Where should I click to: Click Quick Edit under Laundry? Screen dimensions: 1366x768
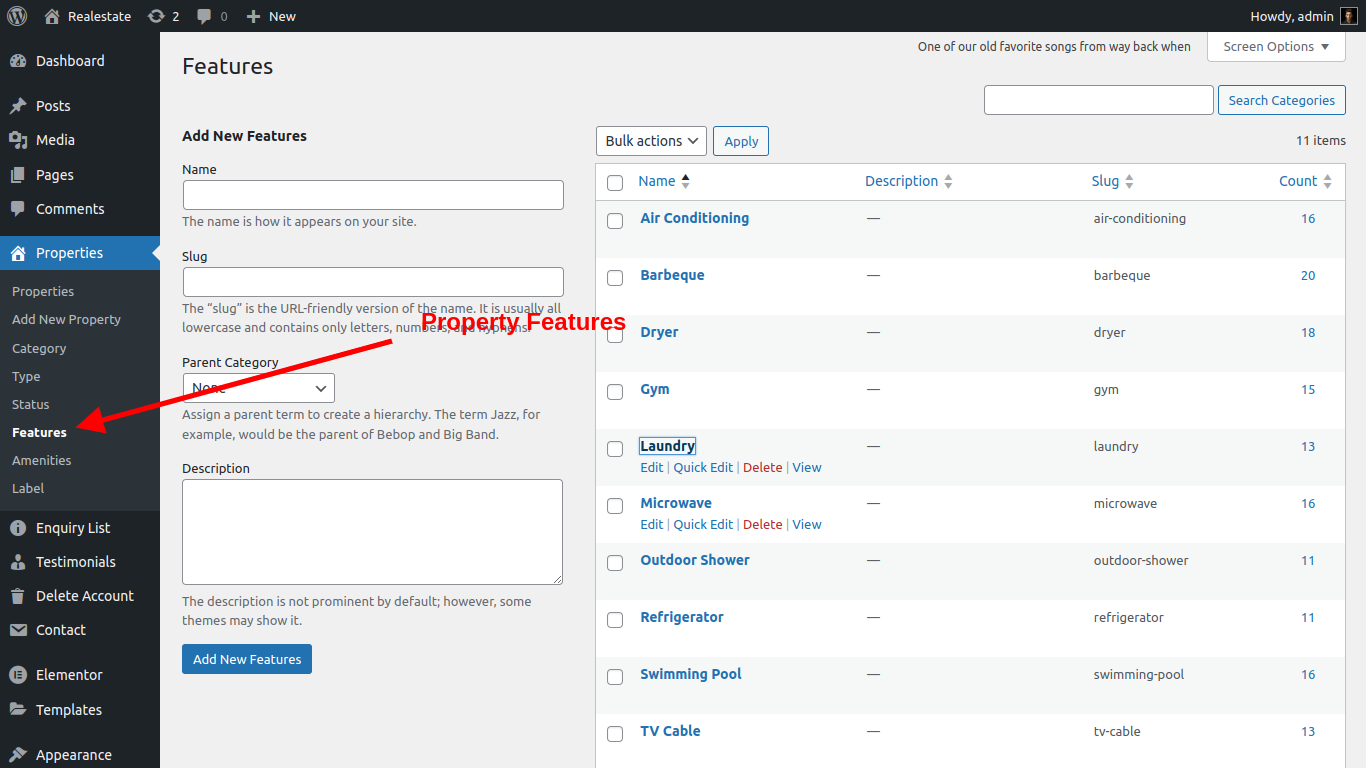coord(703,467)
